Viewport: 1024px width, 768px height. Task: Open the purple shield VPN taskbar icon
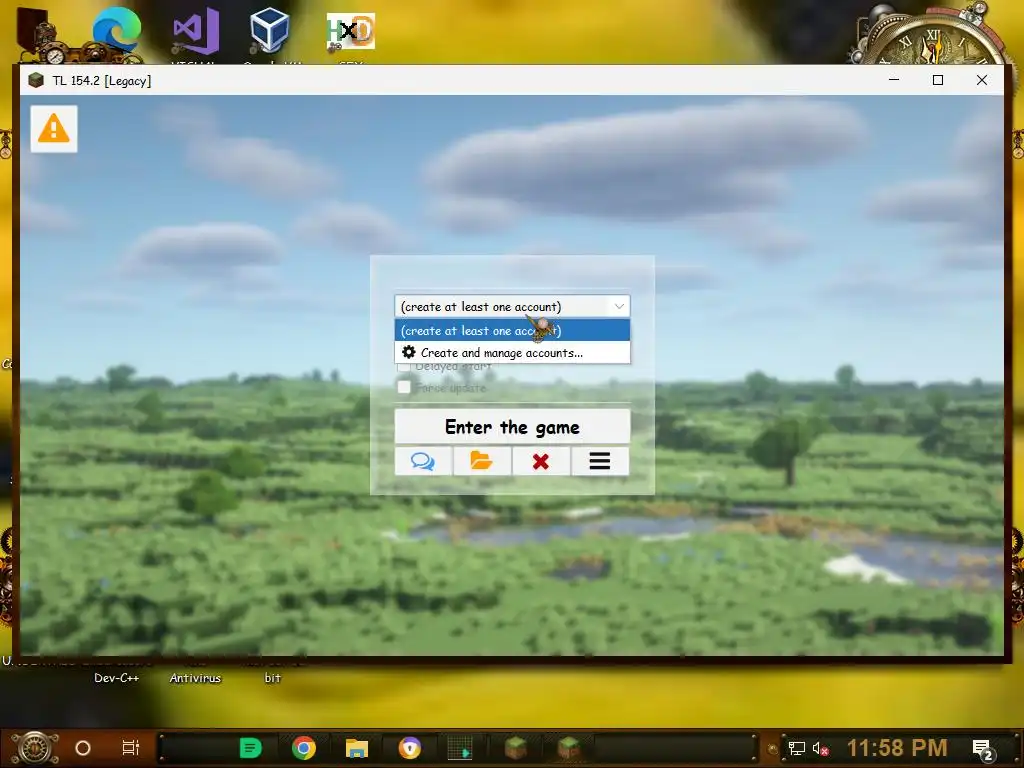tap(410, 748)
